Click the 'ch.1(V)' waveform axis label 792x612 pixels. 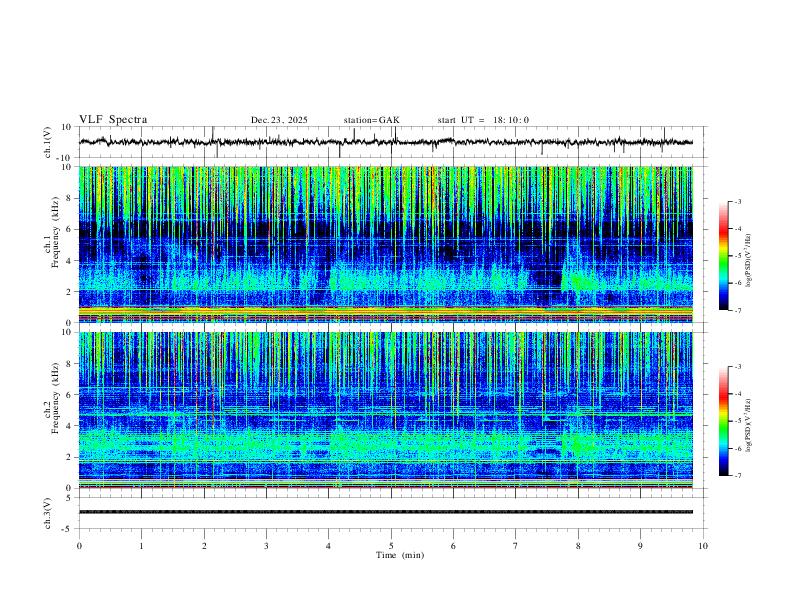point(48,143)
